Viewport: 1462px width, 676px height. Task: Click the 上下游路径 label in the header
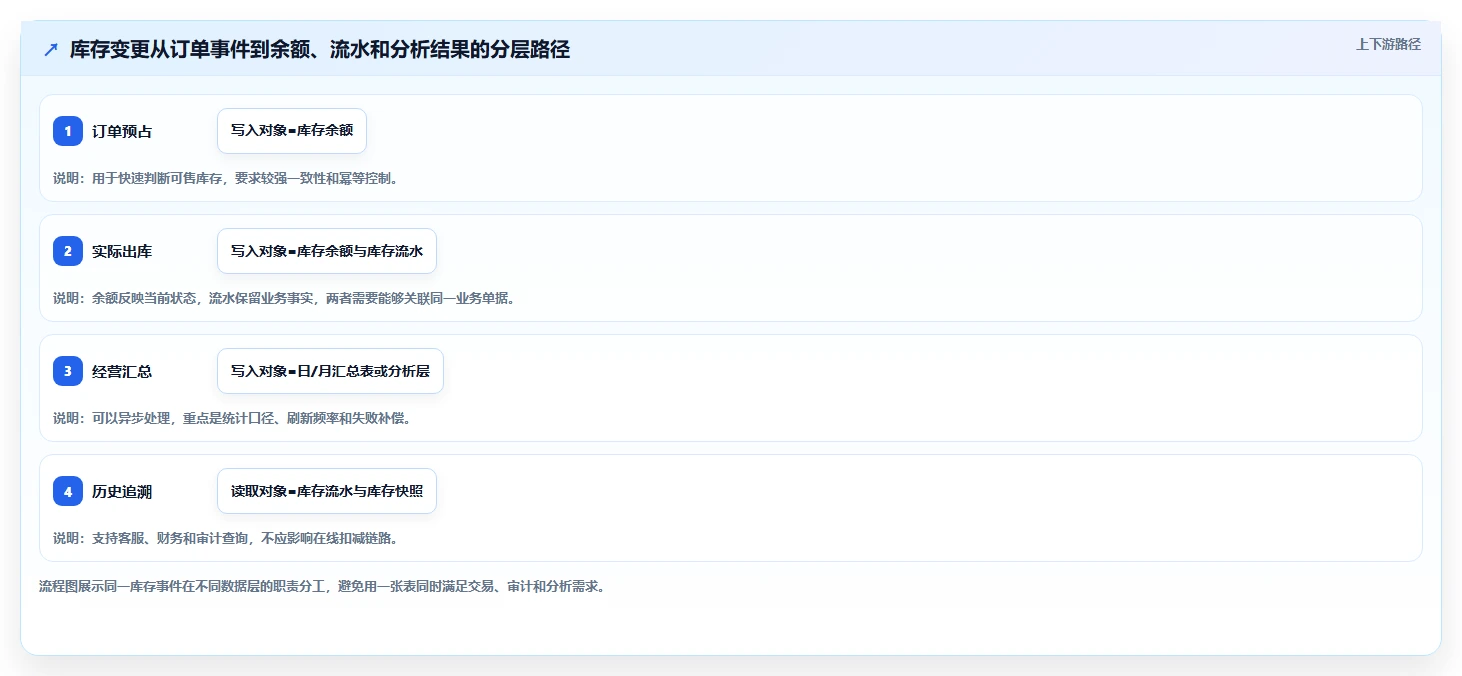[1388, 44]
